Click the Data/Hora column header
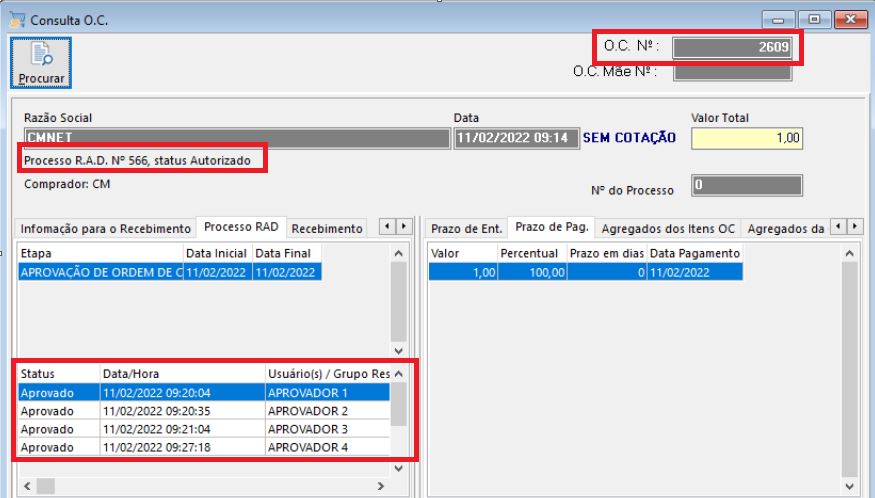This screenshot has width=875, height=498. [x=182, y=374]
